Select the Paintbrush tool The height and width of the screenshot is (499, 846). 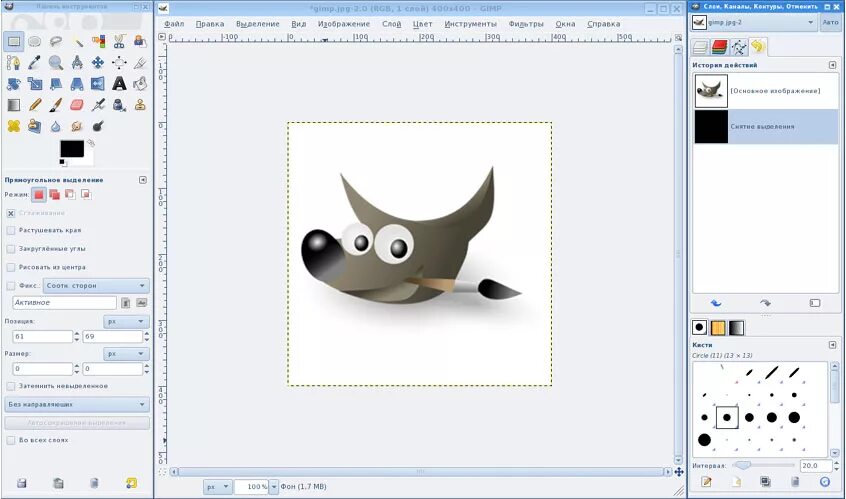coord(56,105)
